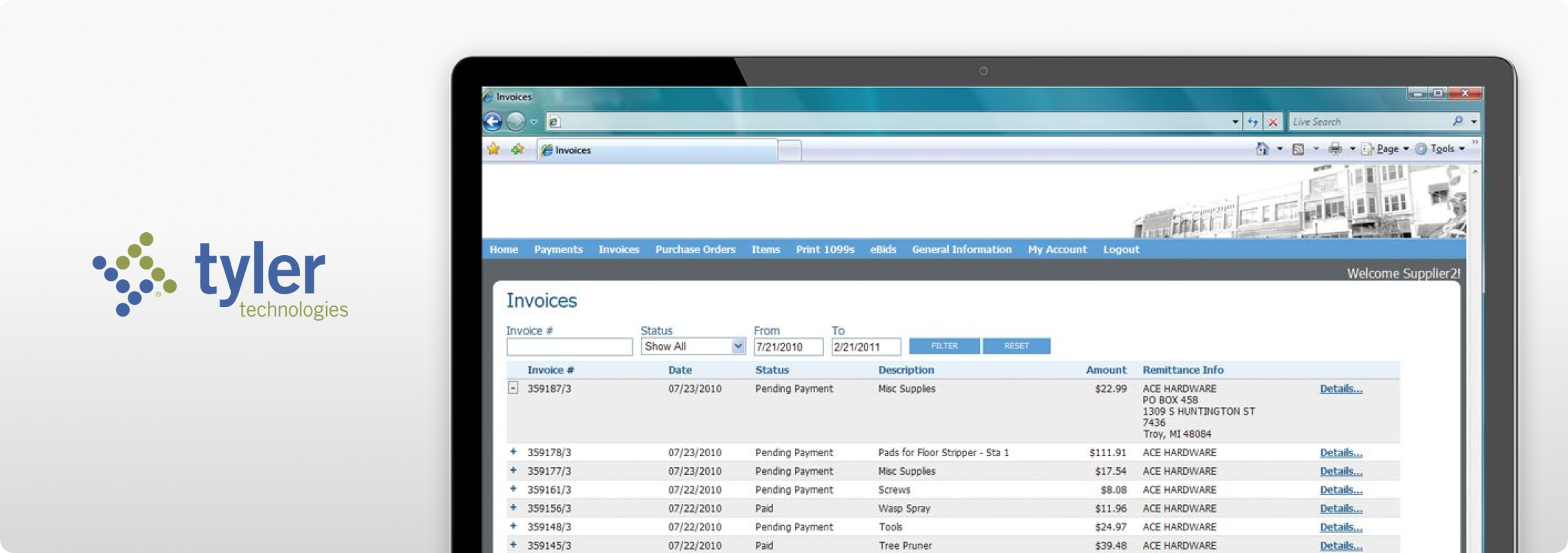Click the Live Search magnifier icon
1568x553 pixels.
tap(1457, 122)
